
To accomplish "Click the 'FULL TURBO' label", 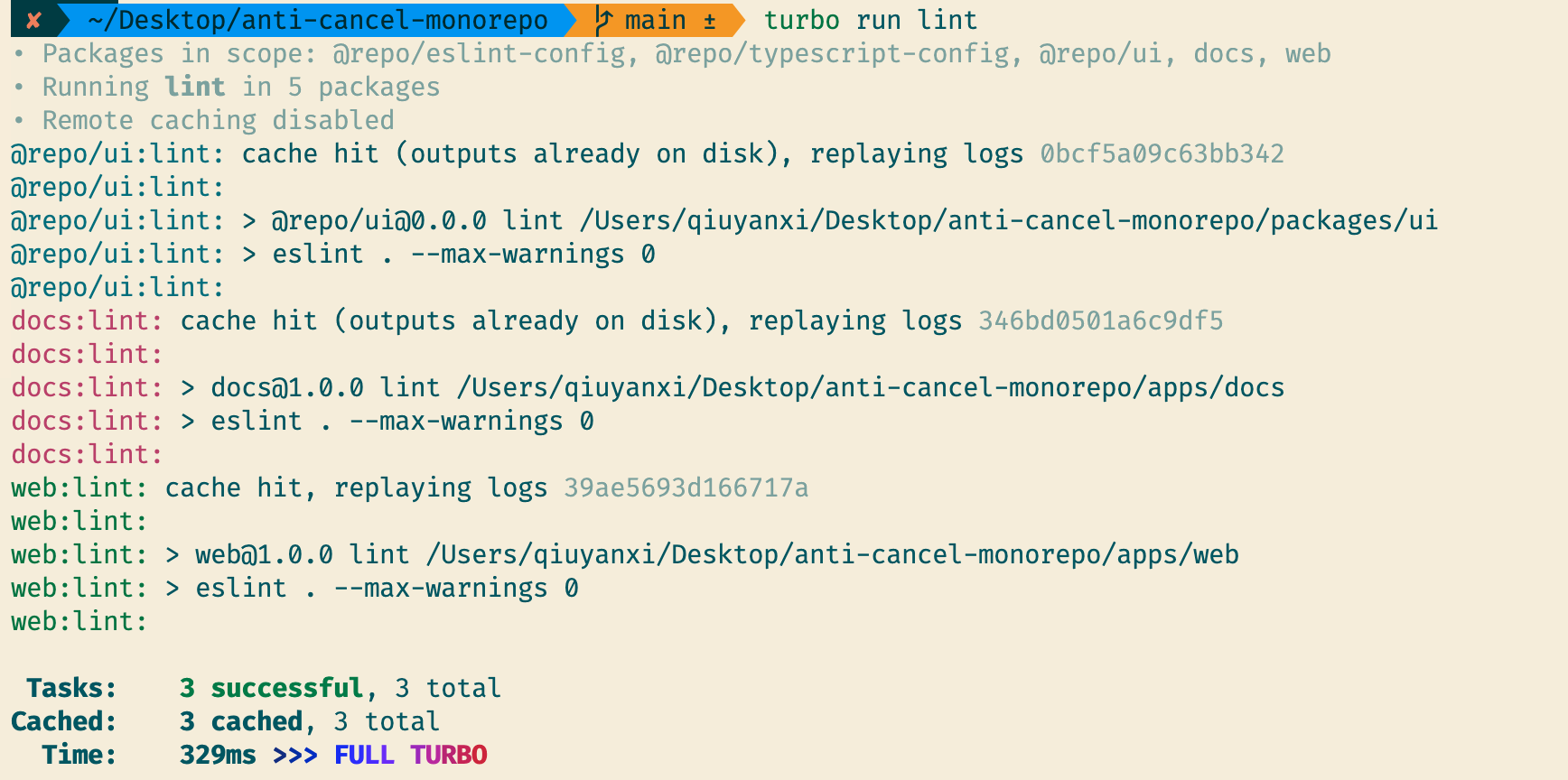I will (411, 756).
